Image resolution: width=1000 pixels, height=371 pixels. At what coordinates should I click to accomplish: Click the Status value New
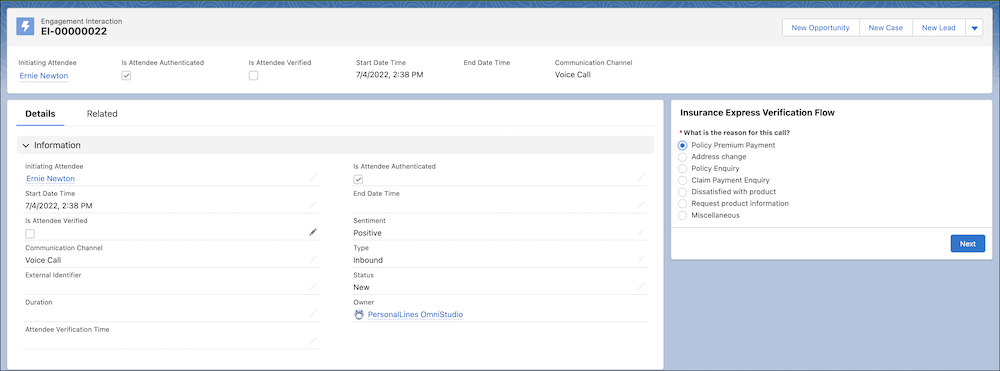(x=361, y=287)
